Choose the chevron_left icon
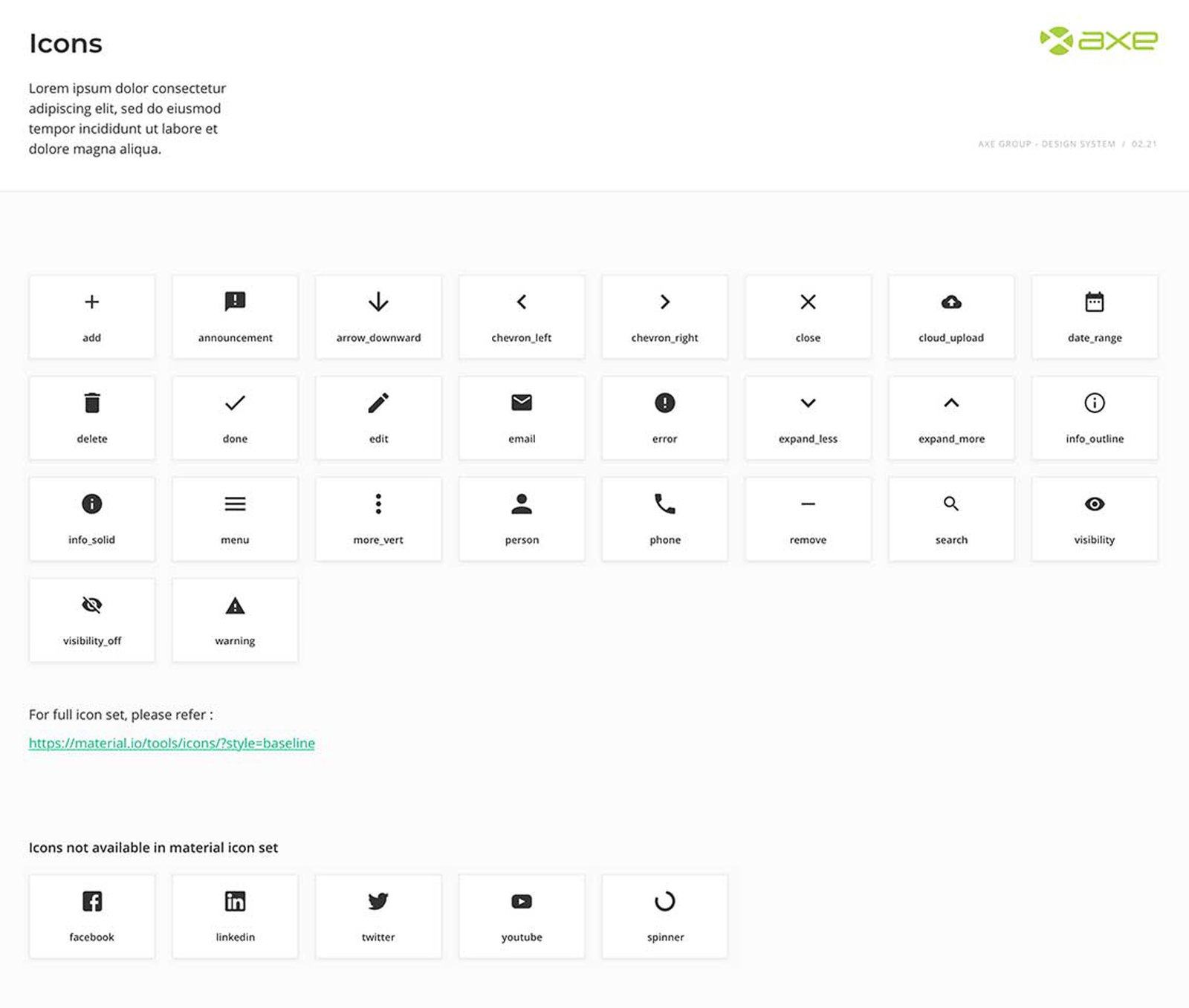 click(522, 302)
